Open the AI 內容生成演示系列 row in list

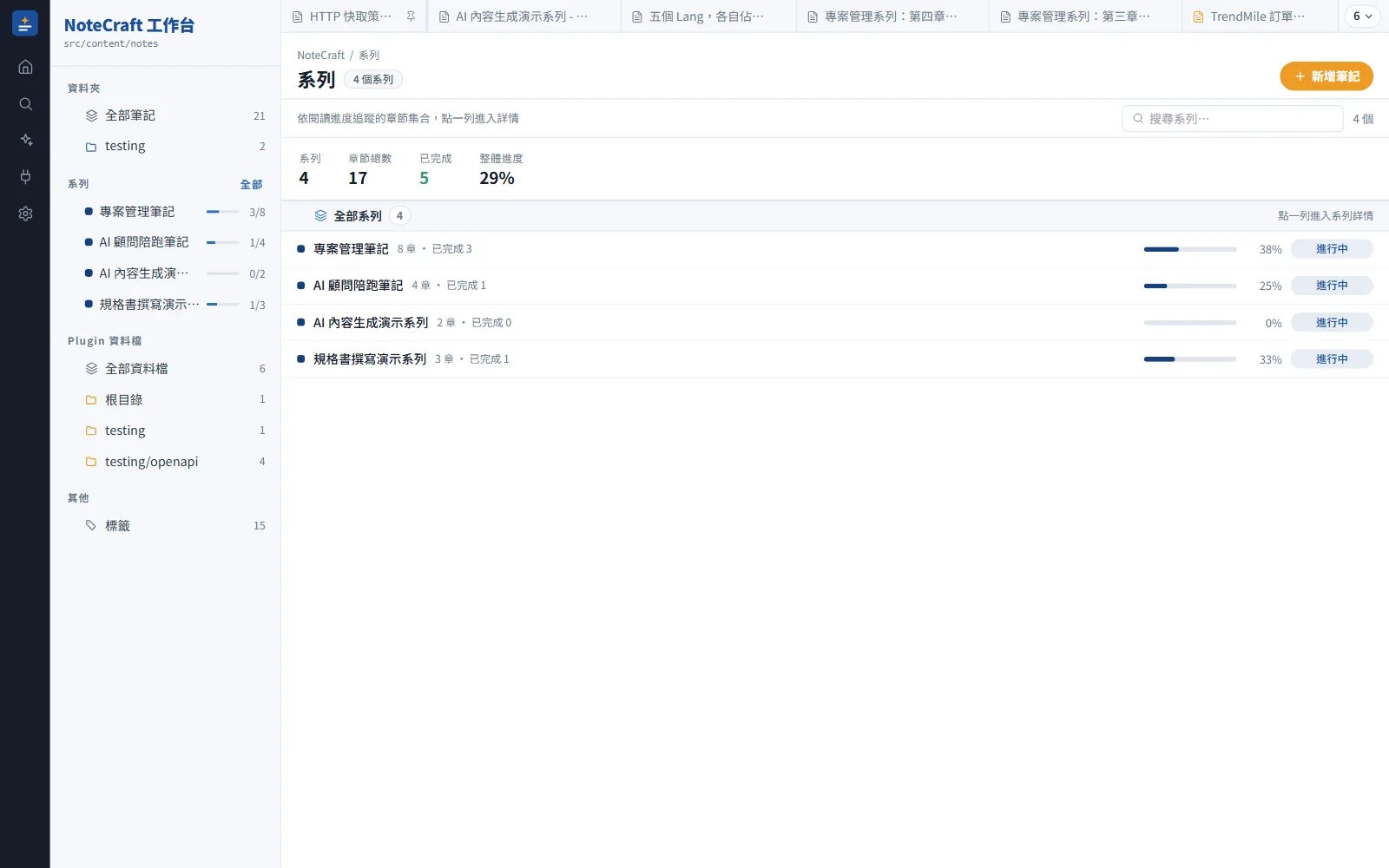[835, 323]
